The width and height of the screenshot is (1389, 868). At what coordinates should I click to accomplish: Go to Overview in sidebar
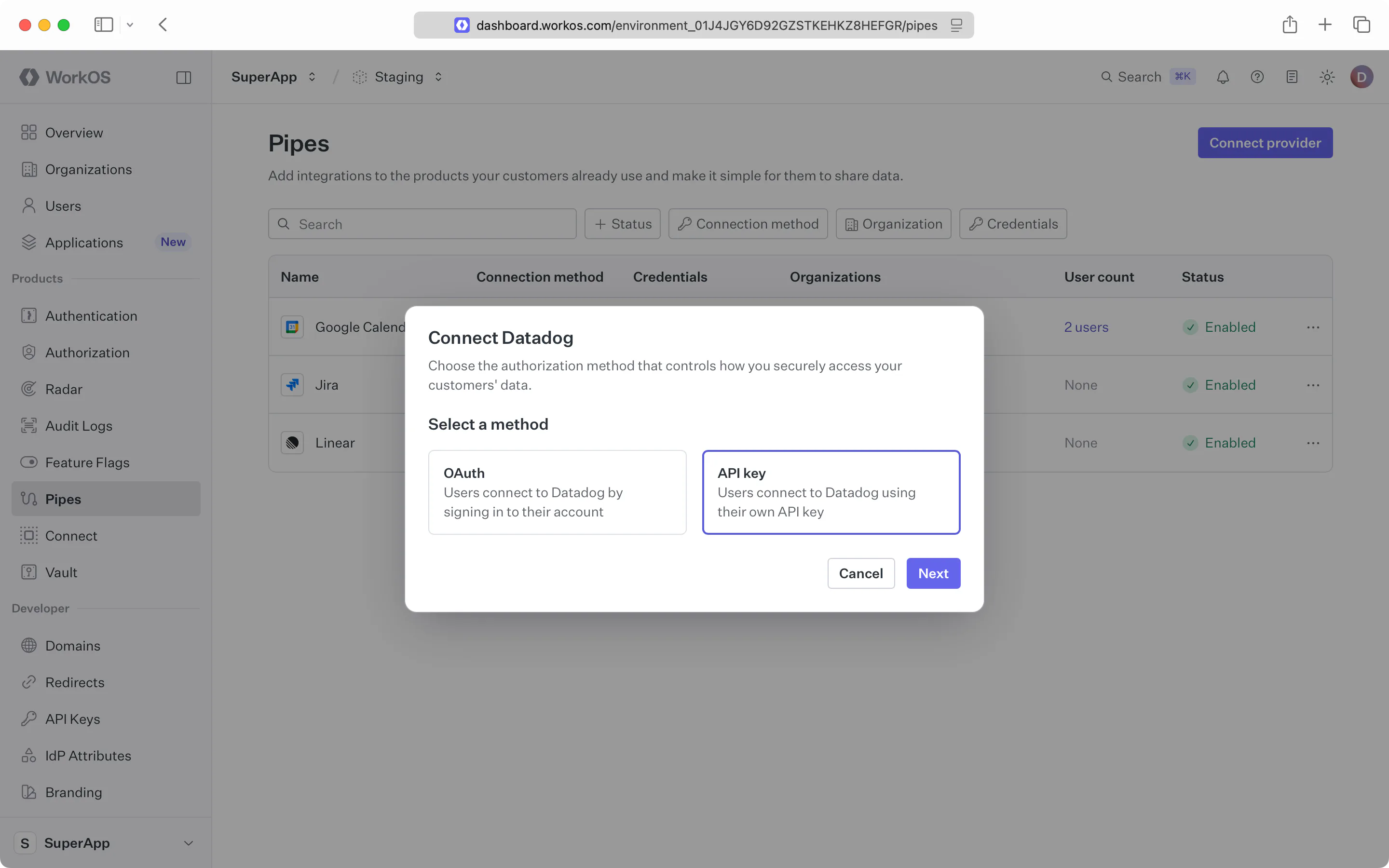pyautogui.click(x=106, y=133)
